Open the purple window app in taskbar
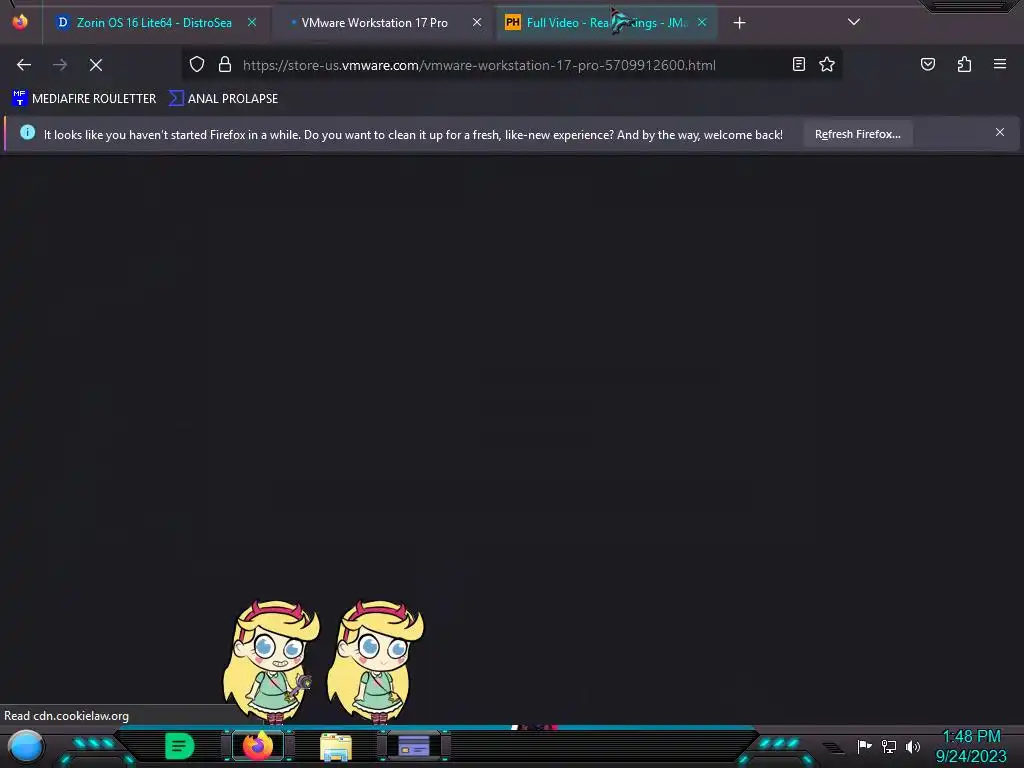The height and width of the screenshot is (768, 1024). click(414, 746)
